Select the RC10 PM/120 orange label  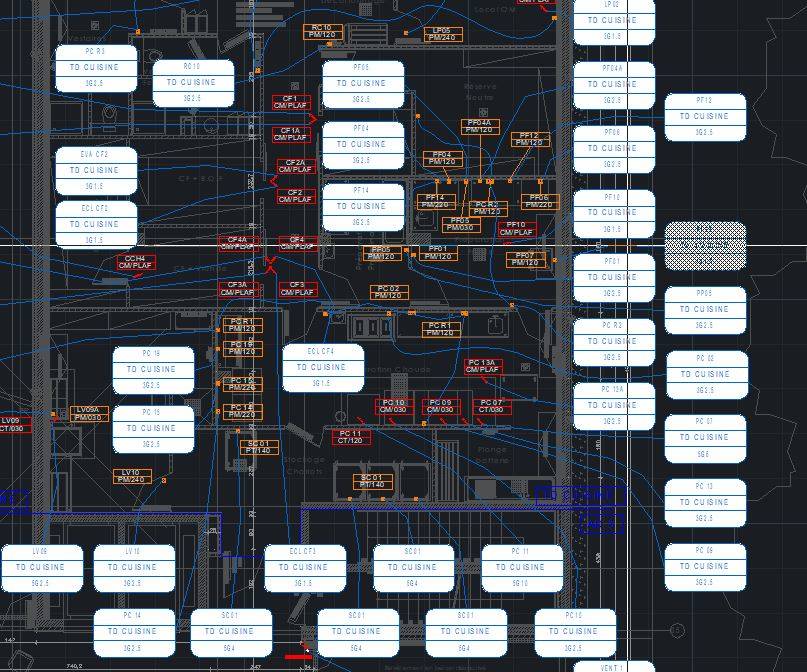tap(322, 32)
